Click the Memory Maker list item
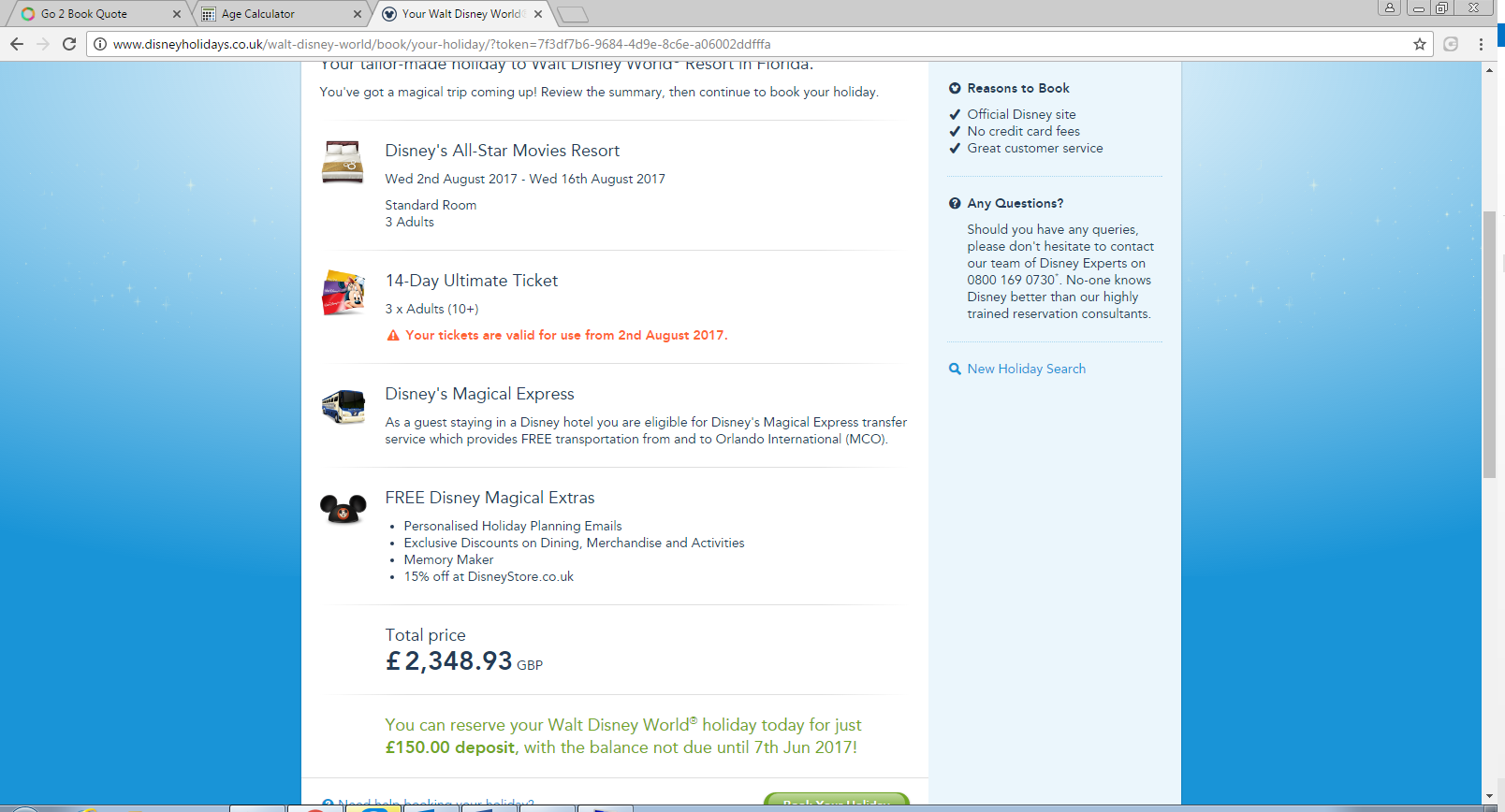 tap(448, 559)
